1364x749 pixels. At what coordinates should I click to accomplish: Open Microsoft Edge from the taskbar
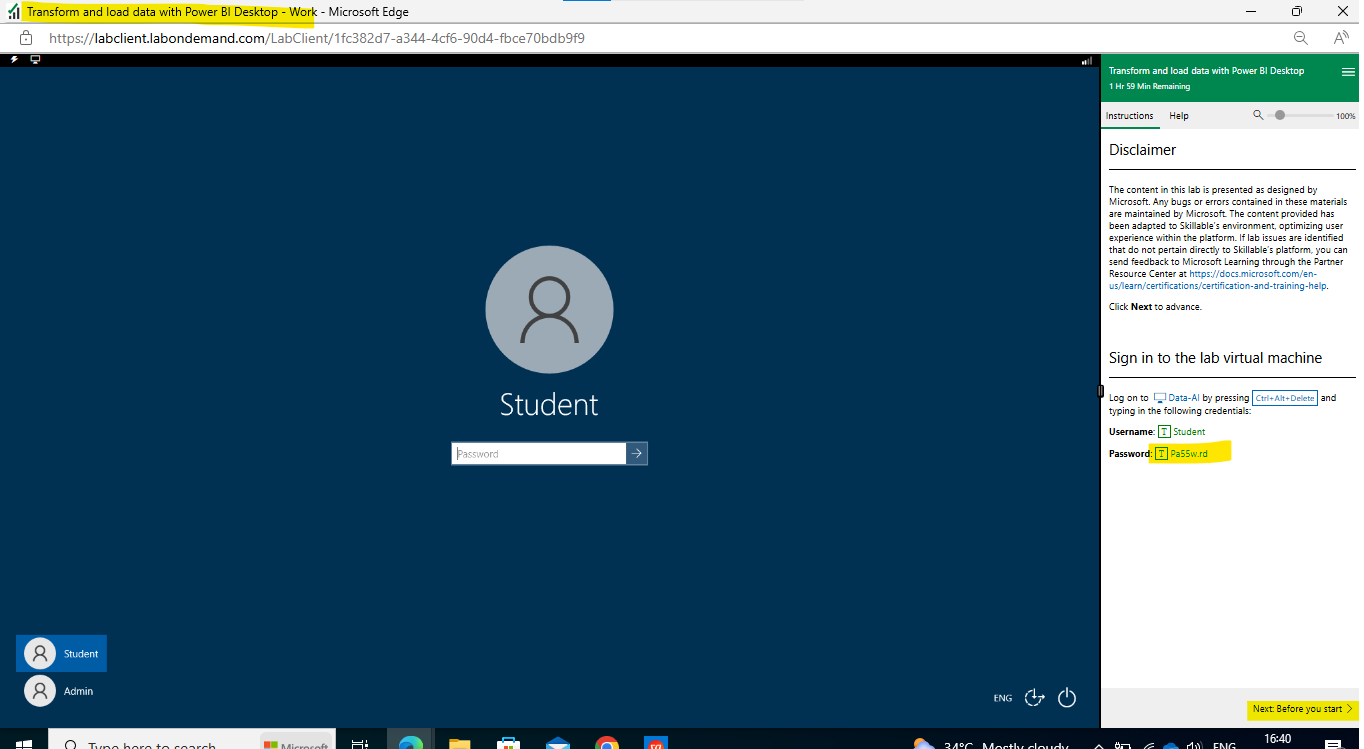pyautogui.click(x=410, y=744)
